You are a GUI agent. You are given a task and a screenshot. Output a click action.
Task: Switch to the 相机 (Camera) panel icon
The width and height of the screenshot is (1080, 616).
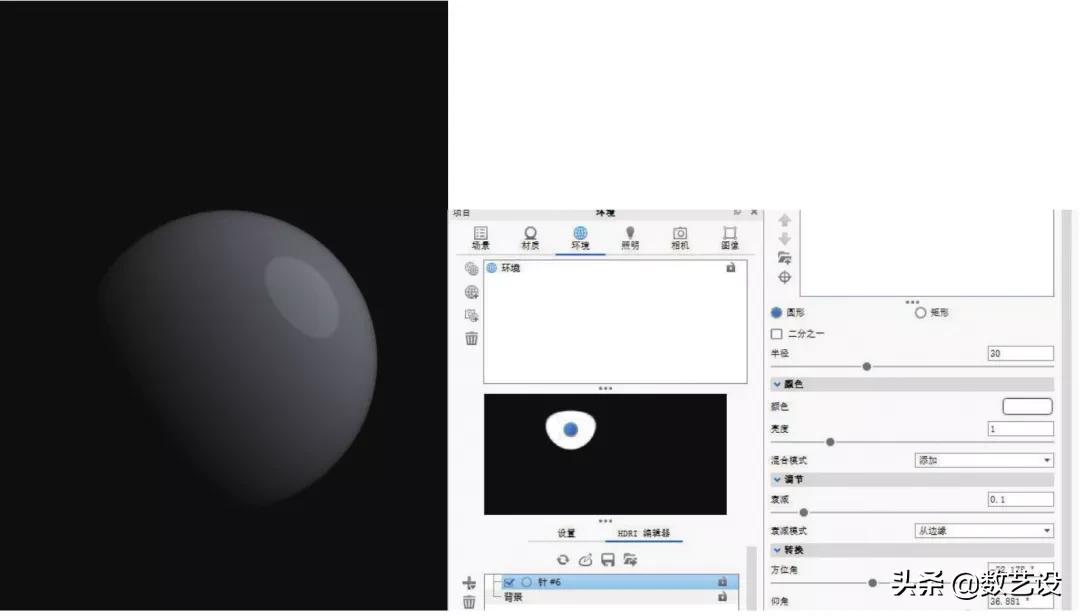coord(680,234)
